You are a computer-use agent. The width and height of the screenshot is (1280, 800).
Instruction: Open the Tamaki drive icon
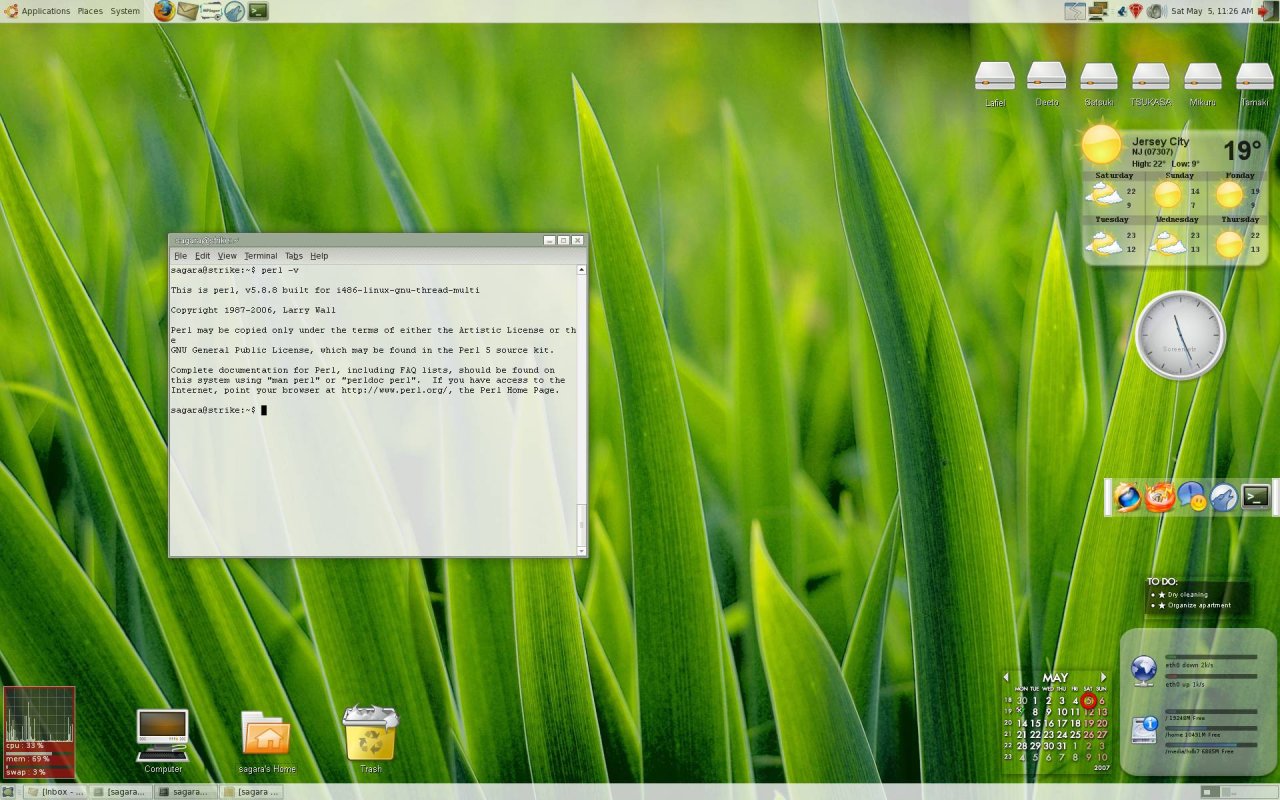1255,76
